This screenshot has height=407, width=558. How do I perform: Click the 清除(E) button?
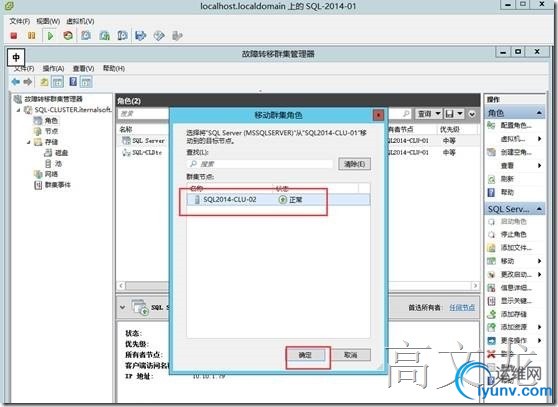[x=354, y=164]
